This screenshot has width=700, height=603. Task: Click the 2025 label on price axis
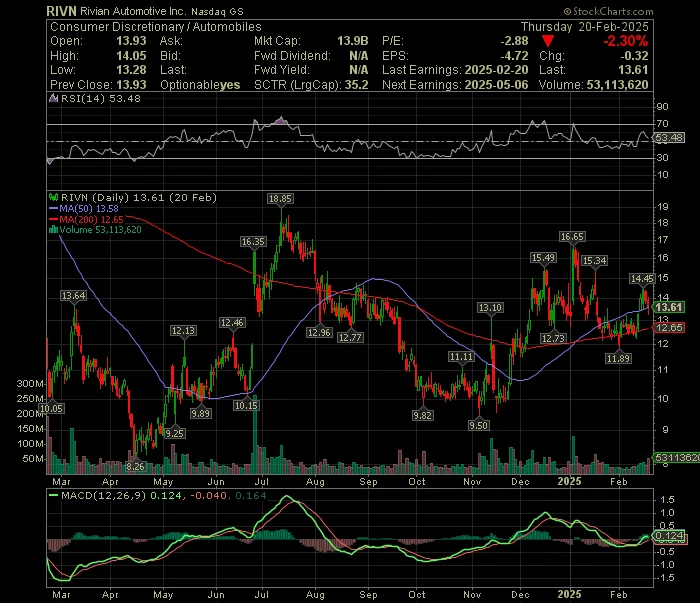coord(570,482)
